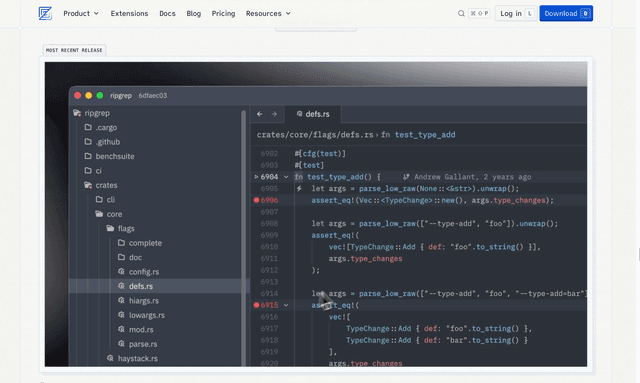
Task: Collapse the fold chevron at line 6915
Action: click(286, 305)
